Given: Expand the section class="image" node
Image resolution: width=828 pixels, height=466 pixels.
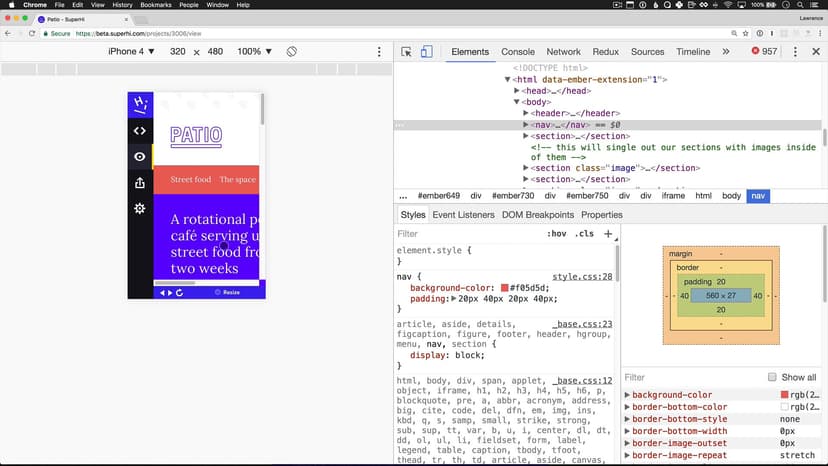Looking at the screenshot, I should pyautogui.click(x=526, y=168).
